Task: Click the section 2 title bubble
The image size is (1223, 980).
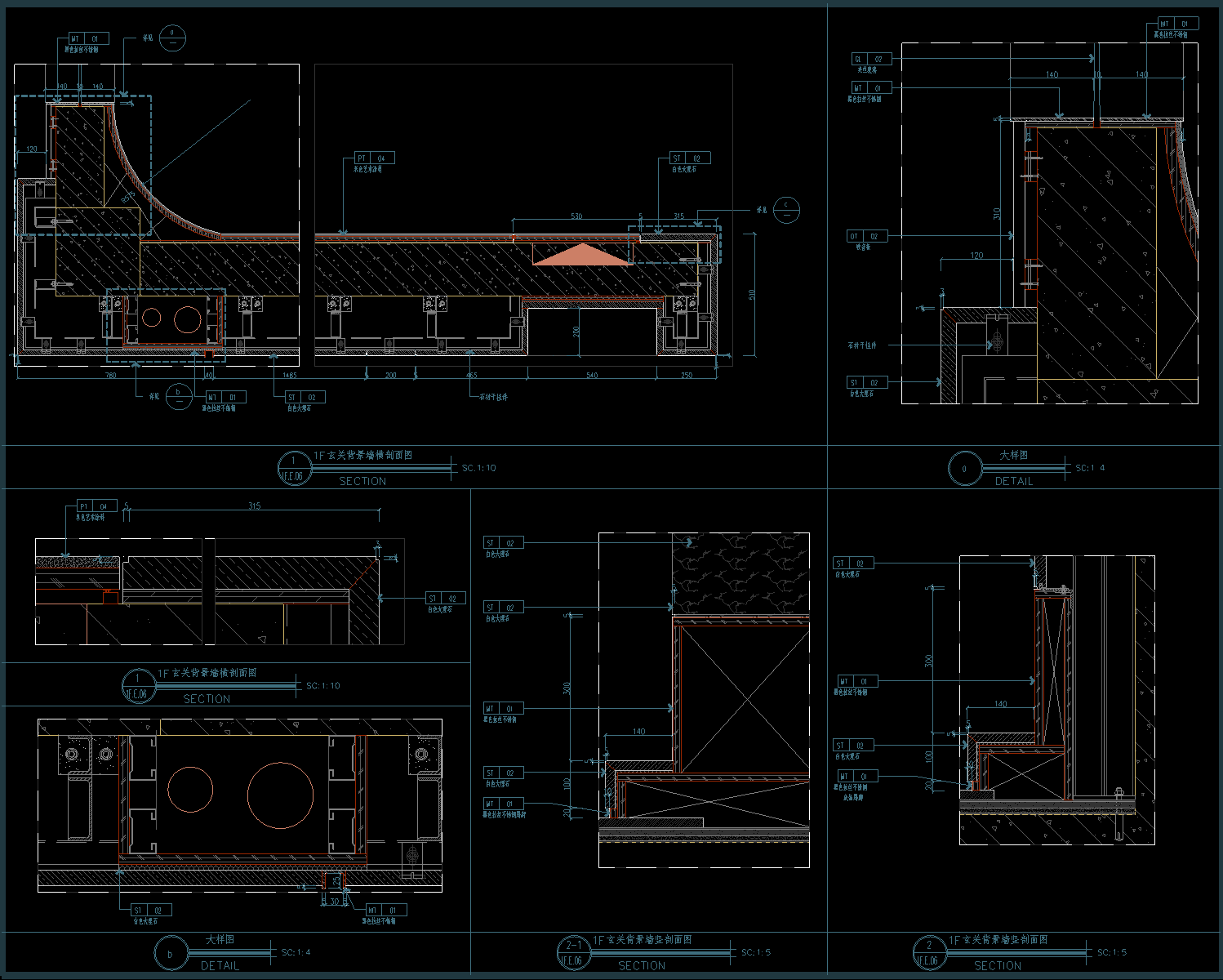Action: pyautogui.click(x=929, y=953)
